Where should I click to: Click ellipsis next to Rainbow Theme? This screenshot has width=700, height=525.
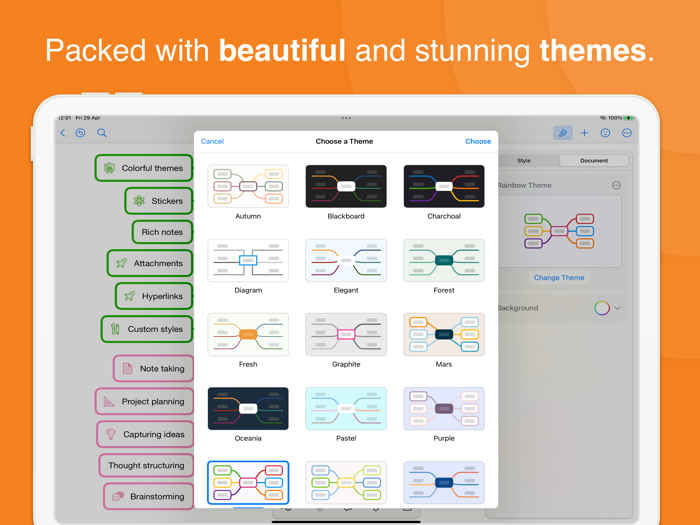pyautogui.click(x=616, y=185)
